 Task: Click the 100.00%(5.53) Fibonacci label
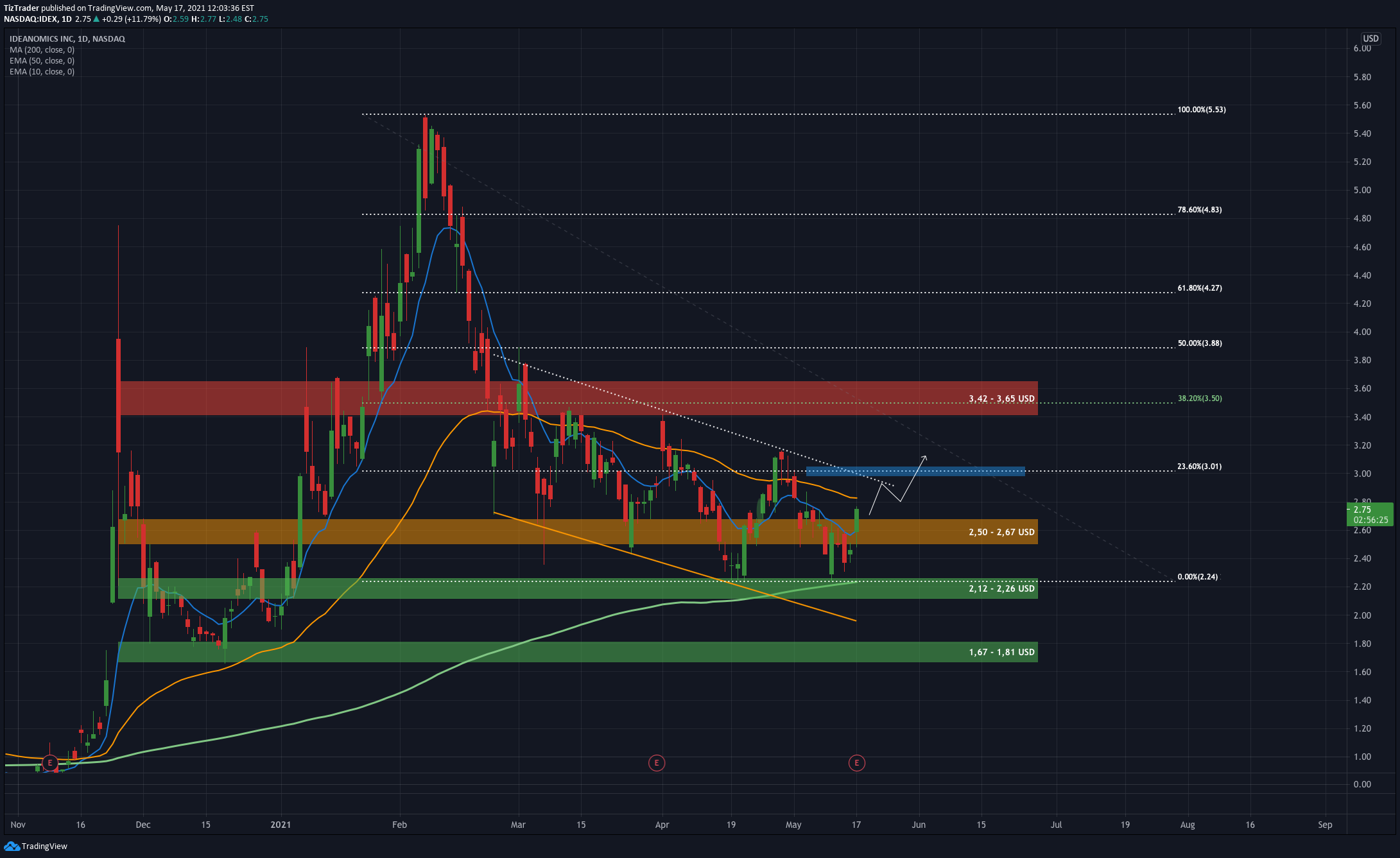coord(1201,110)
